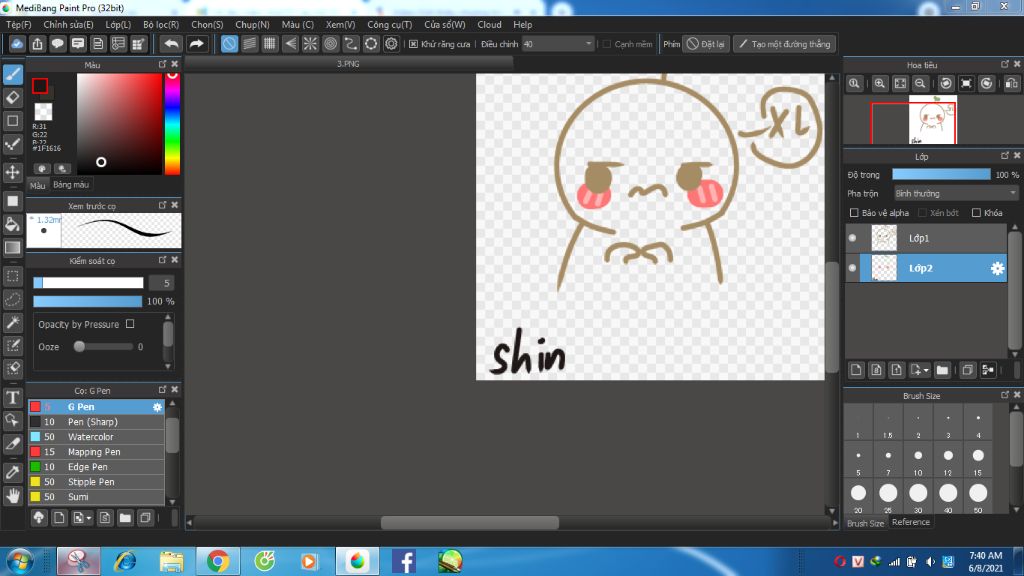
Task: Enable the Cạnh mềm checkbox
Action: (607, 44)
